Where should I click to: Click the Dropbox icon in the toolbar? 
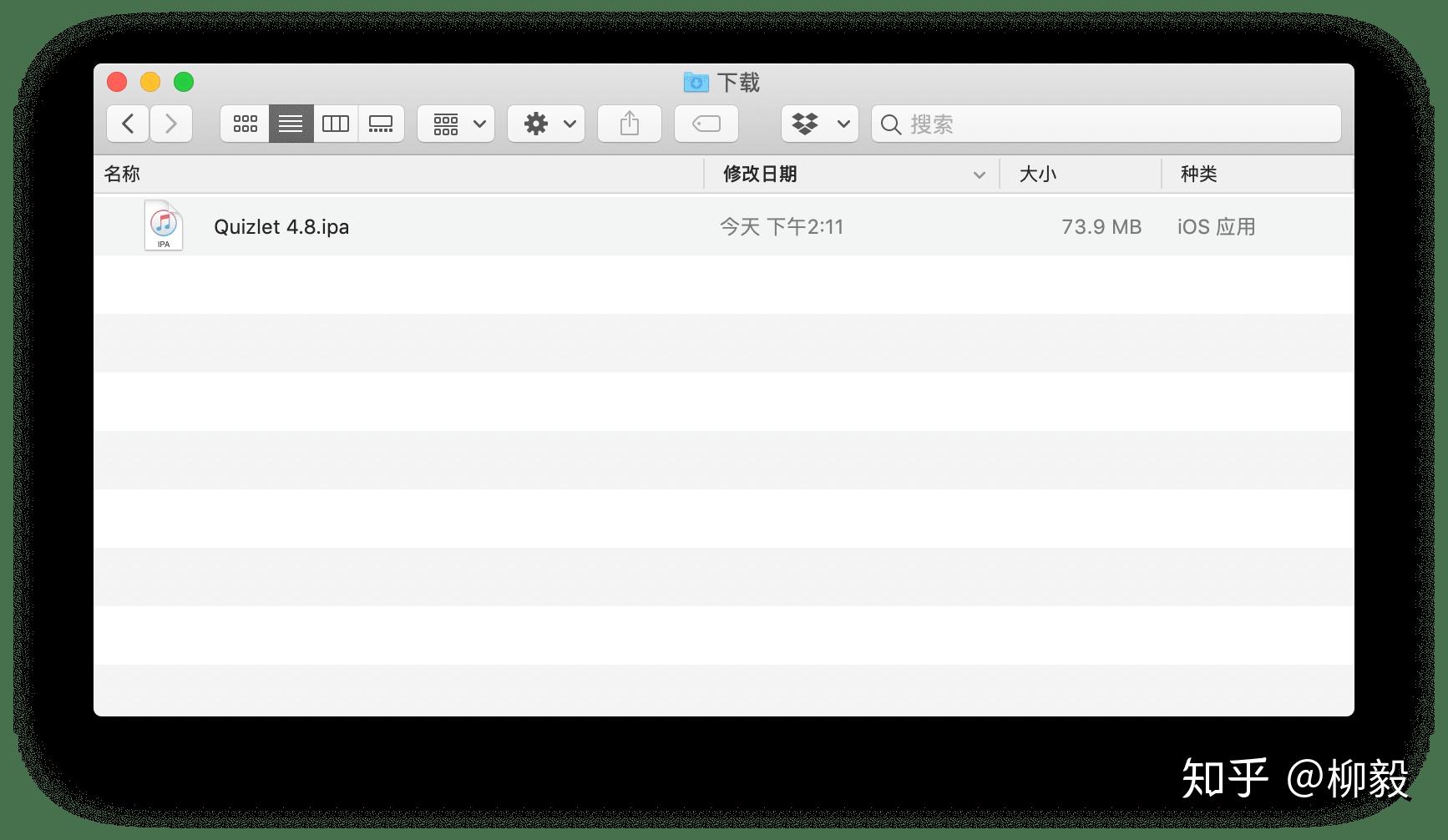[x=806, y=123]
